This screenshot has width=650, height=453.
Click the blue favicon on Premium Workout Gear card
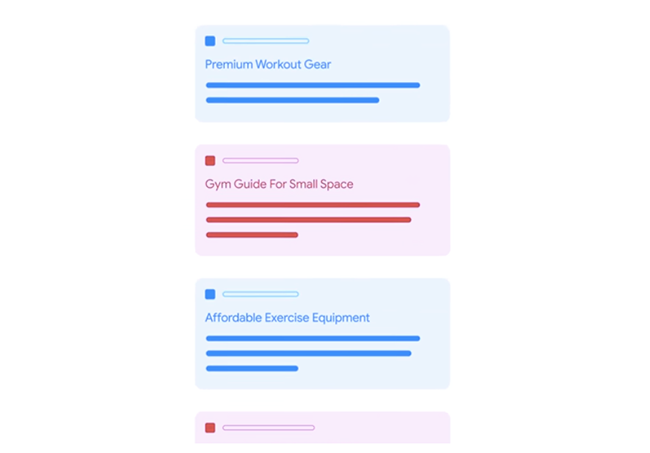(x=210, y=41)
